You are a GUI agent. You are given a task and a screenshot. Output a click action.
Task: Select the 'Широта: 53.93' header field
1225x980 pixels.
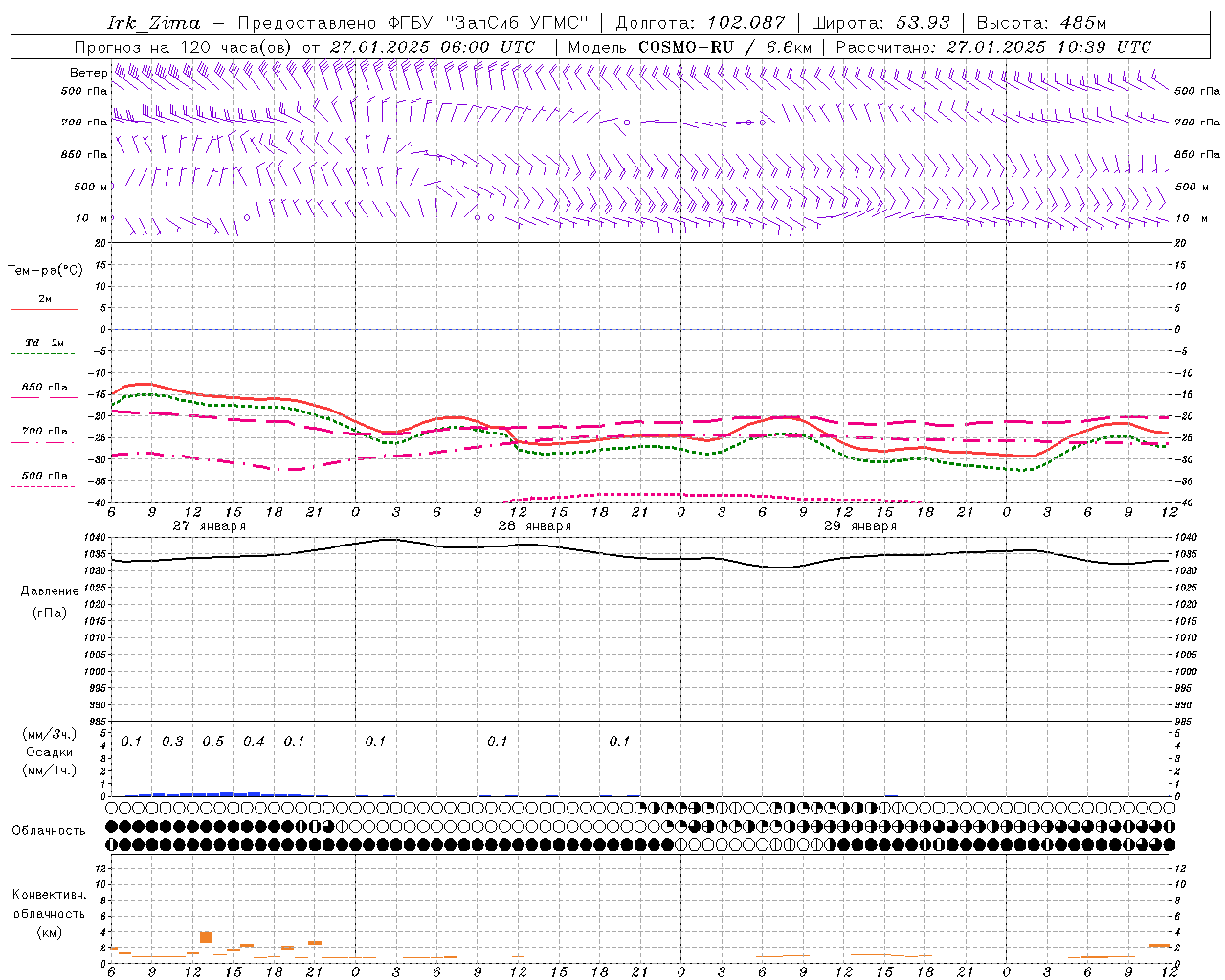tap(880, 23)
